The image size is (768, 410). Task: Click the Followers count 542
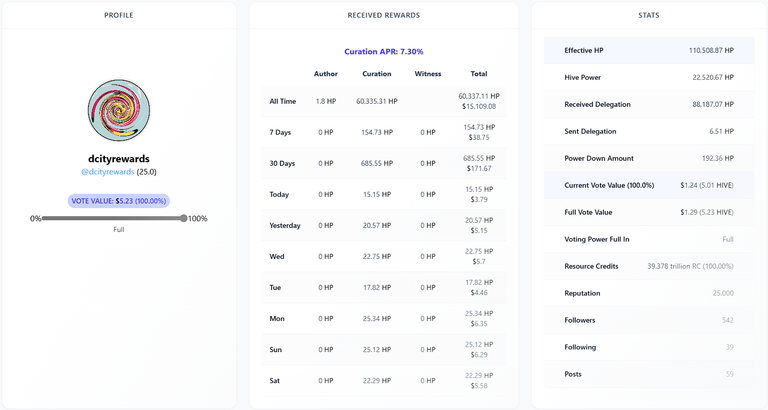coord(727,320)
